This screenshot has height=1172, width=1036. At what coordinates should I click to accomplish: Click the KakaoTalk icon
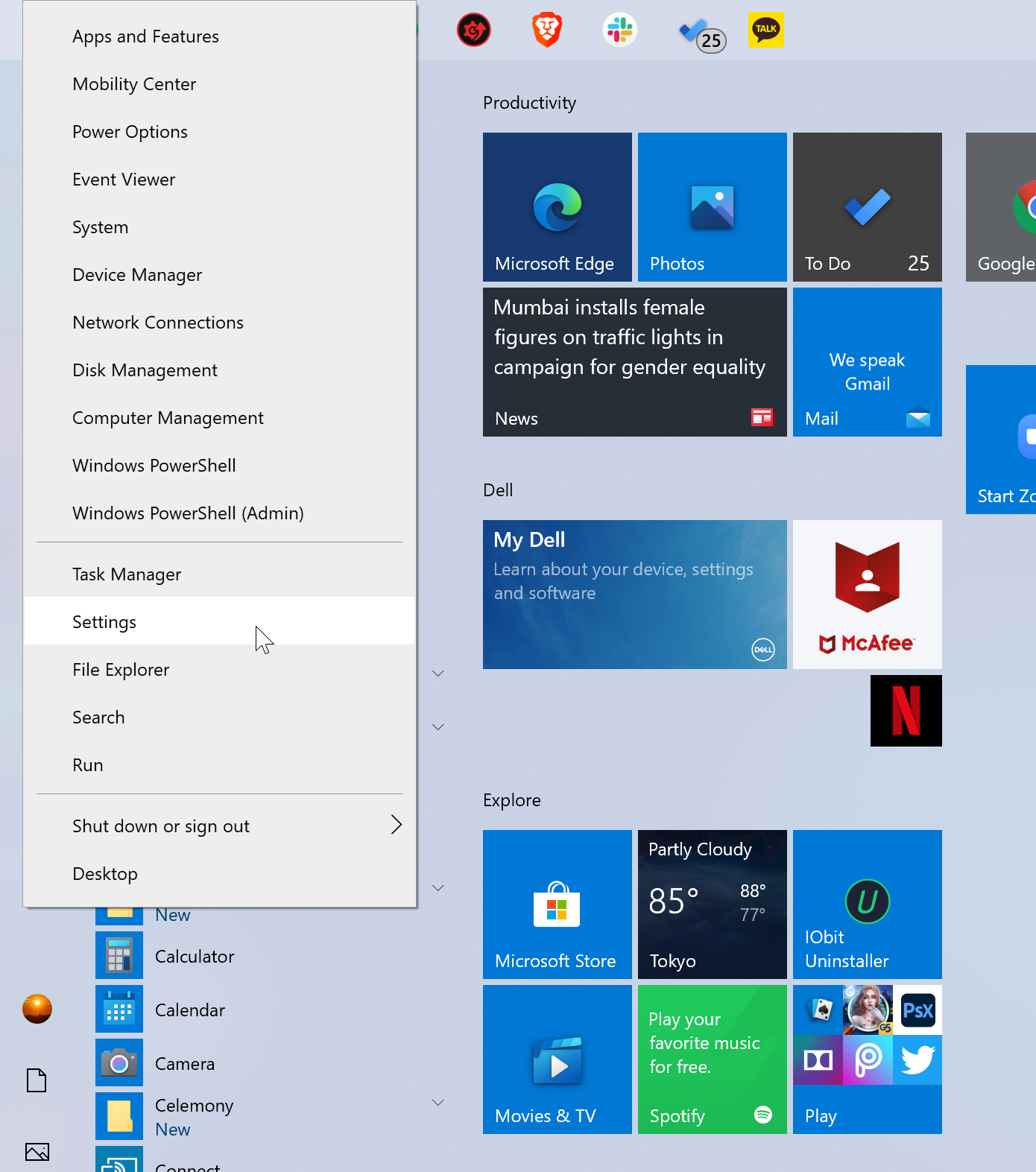click(x=765, y=30)
